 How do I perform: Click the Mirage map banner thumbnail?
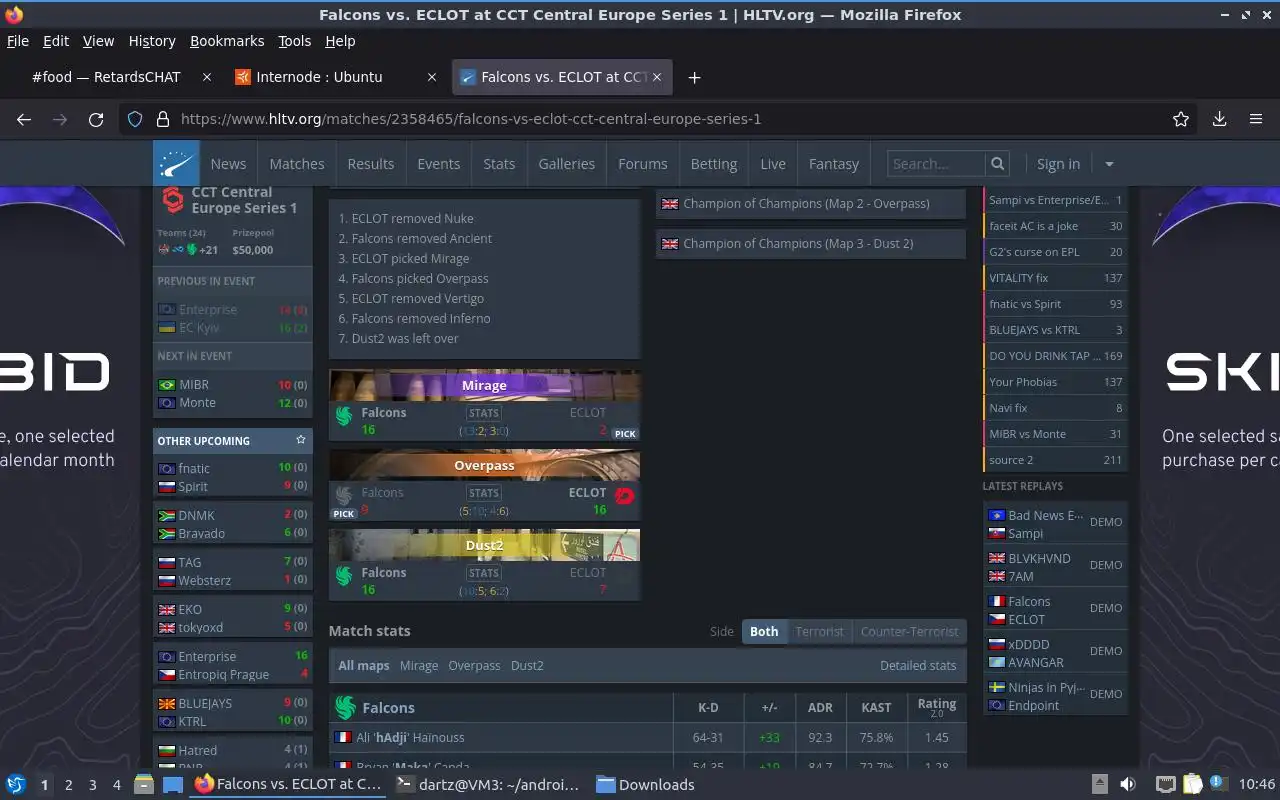[x=484, y=385]
